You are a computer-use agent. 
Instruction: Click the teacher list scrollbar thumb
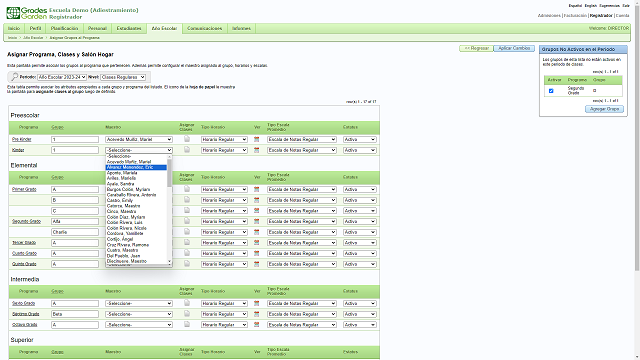[169, 173]
